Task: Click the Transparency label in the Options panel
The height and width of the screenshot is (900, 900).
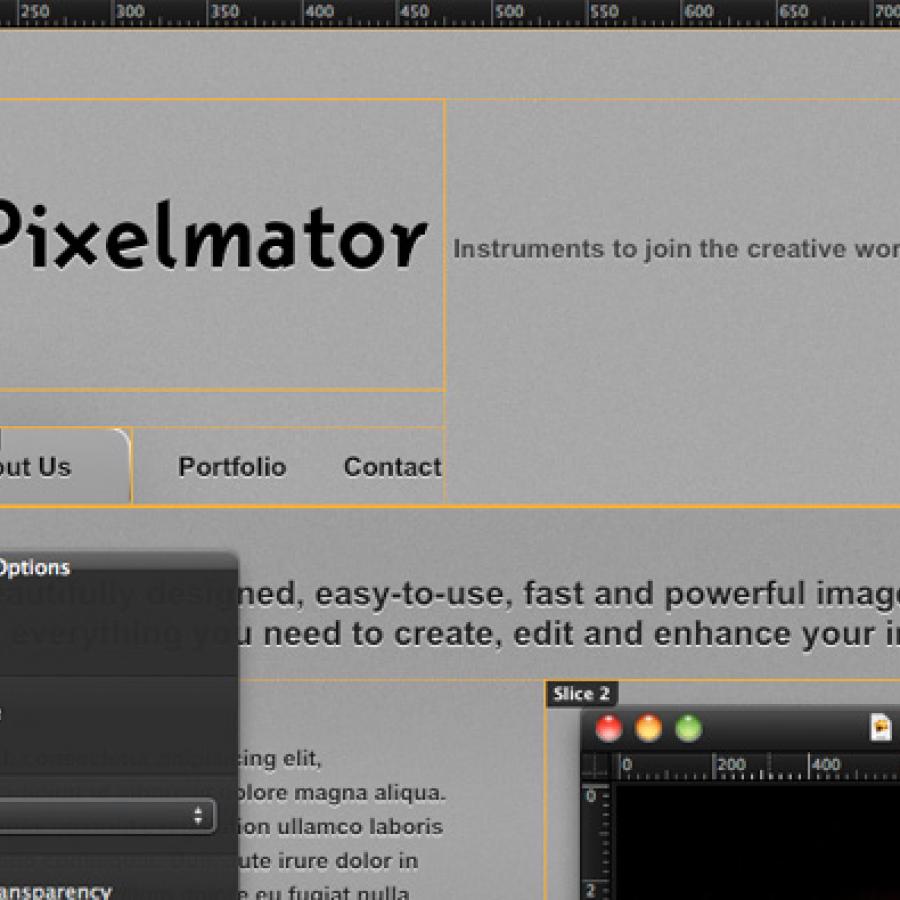Action: coord(55,891)
